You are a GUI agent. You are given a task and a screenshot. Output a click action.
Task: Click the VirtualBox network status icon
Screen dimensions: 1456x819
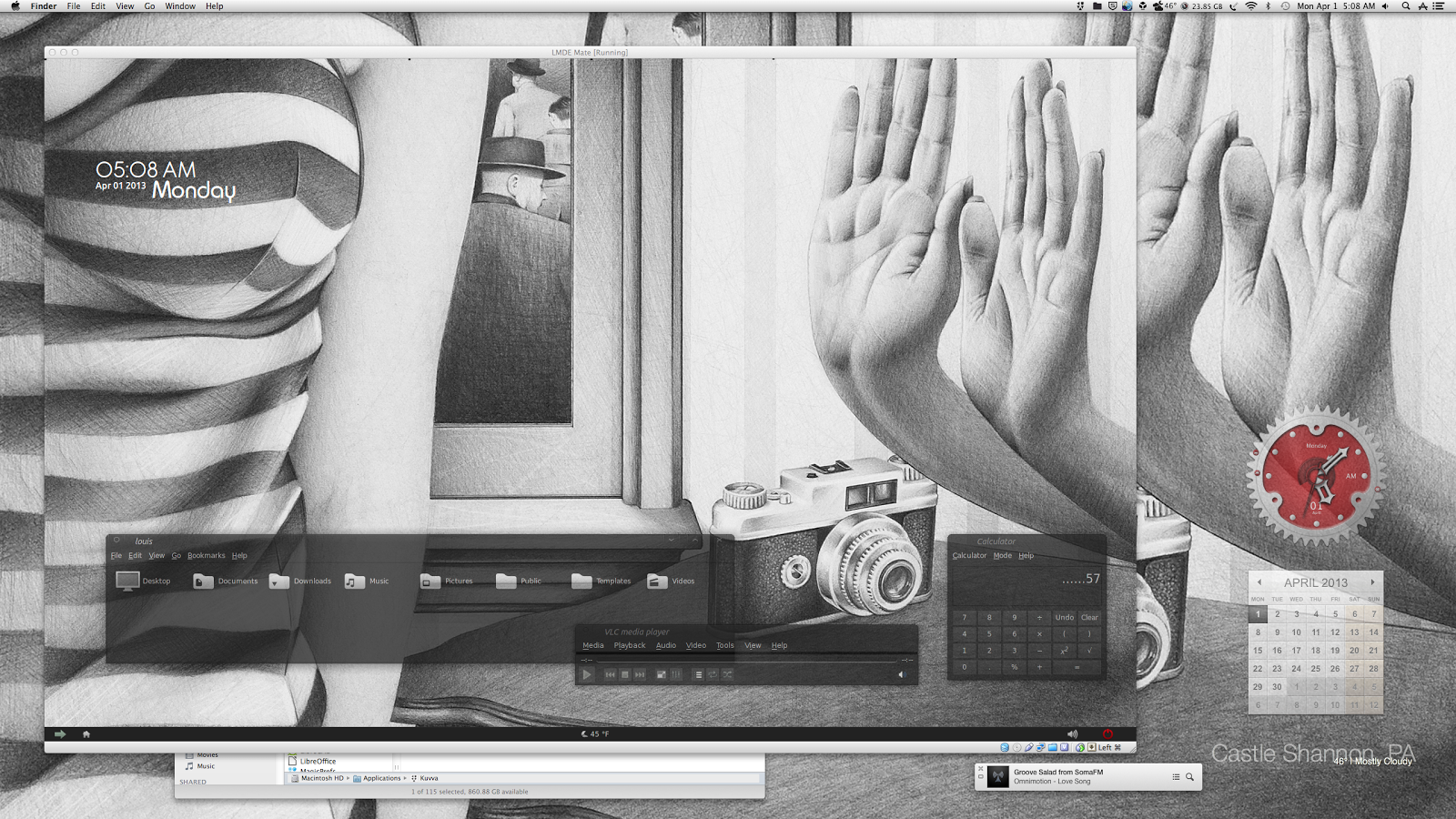click(1040, 747)
